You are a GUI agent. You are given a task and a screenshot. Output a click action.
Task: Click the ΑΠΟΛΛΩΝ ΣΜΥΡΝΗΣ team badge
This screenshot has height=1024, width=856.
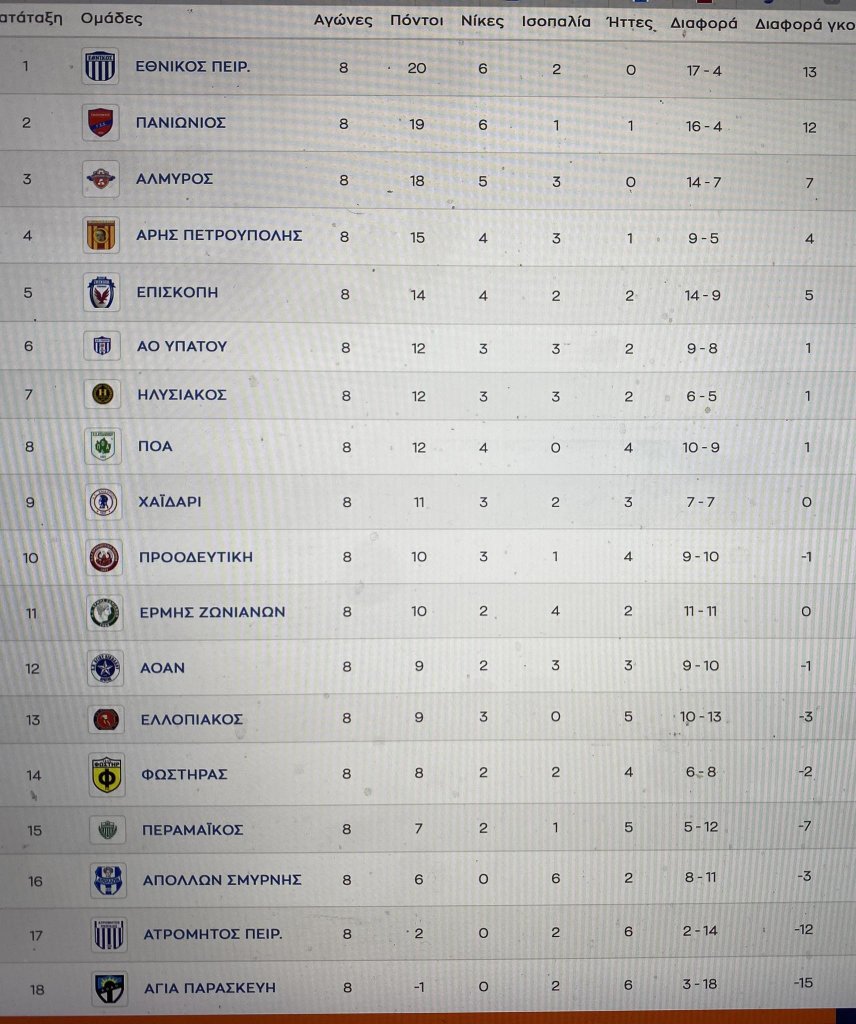click(106, 880)
